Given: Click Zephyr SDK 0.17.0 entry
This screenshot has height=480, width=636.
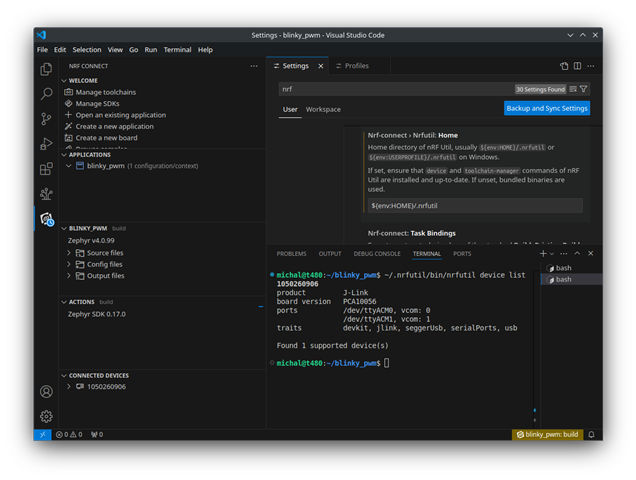Looking at the screenshot, I should click(97, 314).
